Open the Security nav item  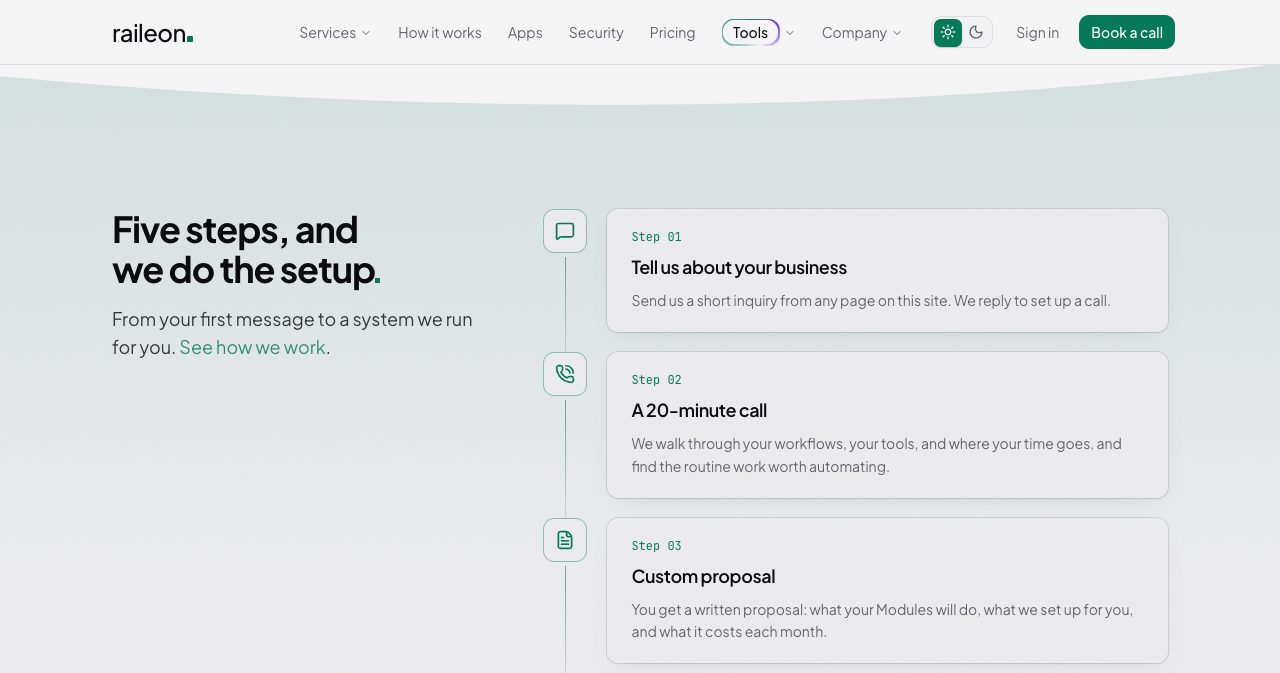tap(596, 32)
